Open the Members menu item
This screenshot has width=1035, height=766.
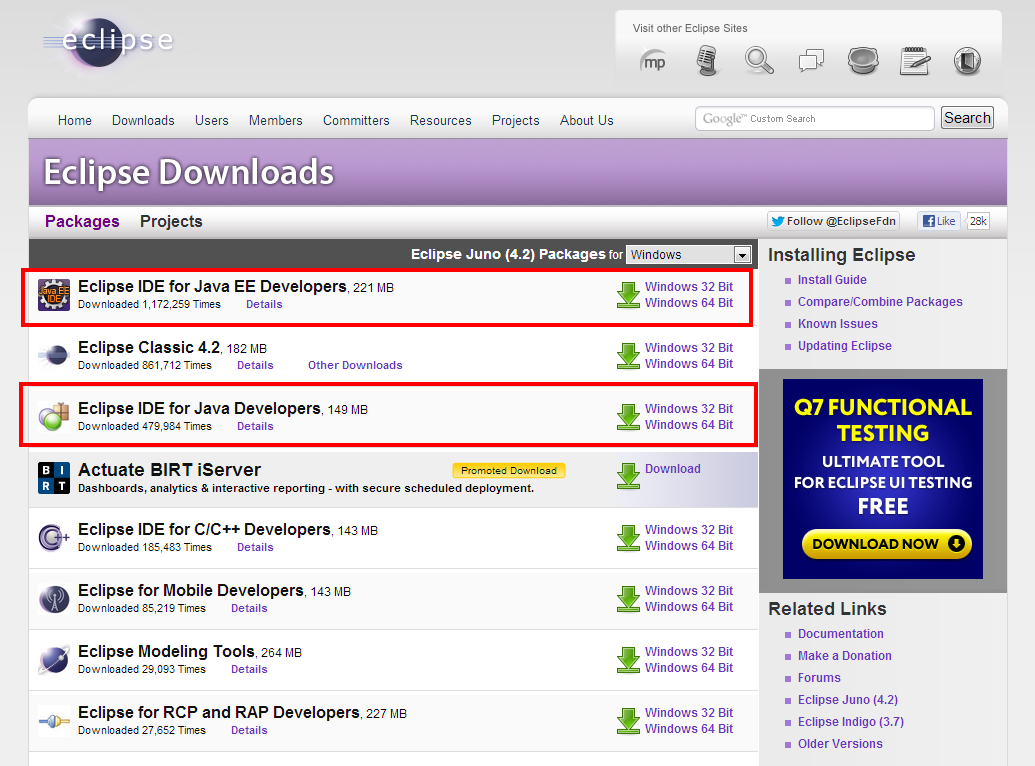[275, 120]
